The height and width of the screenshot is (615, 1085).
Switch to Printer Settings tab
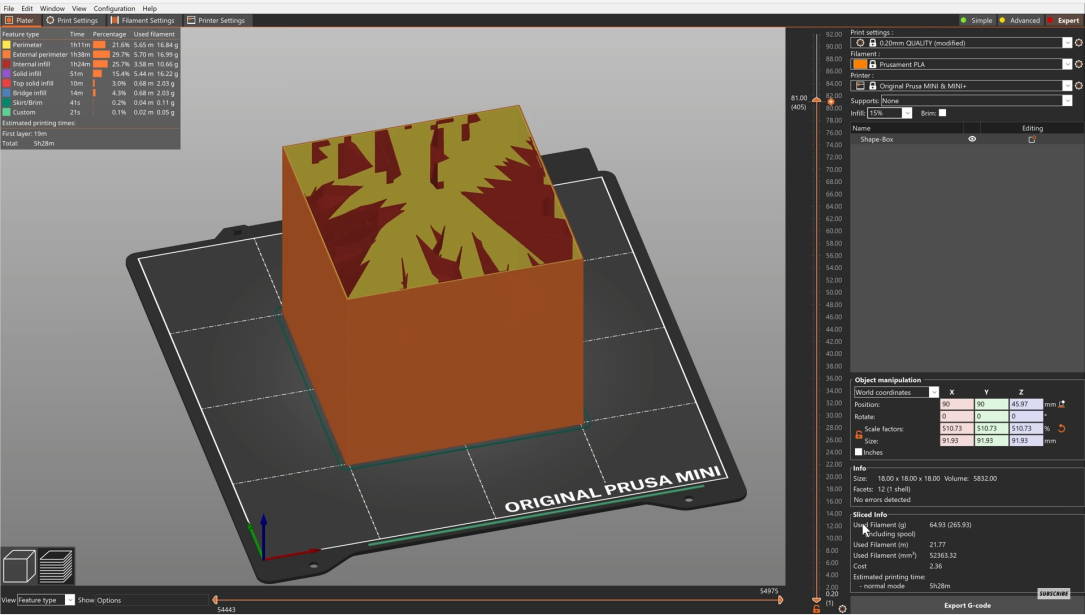pyautogui.click(x=216, y=20)
